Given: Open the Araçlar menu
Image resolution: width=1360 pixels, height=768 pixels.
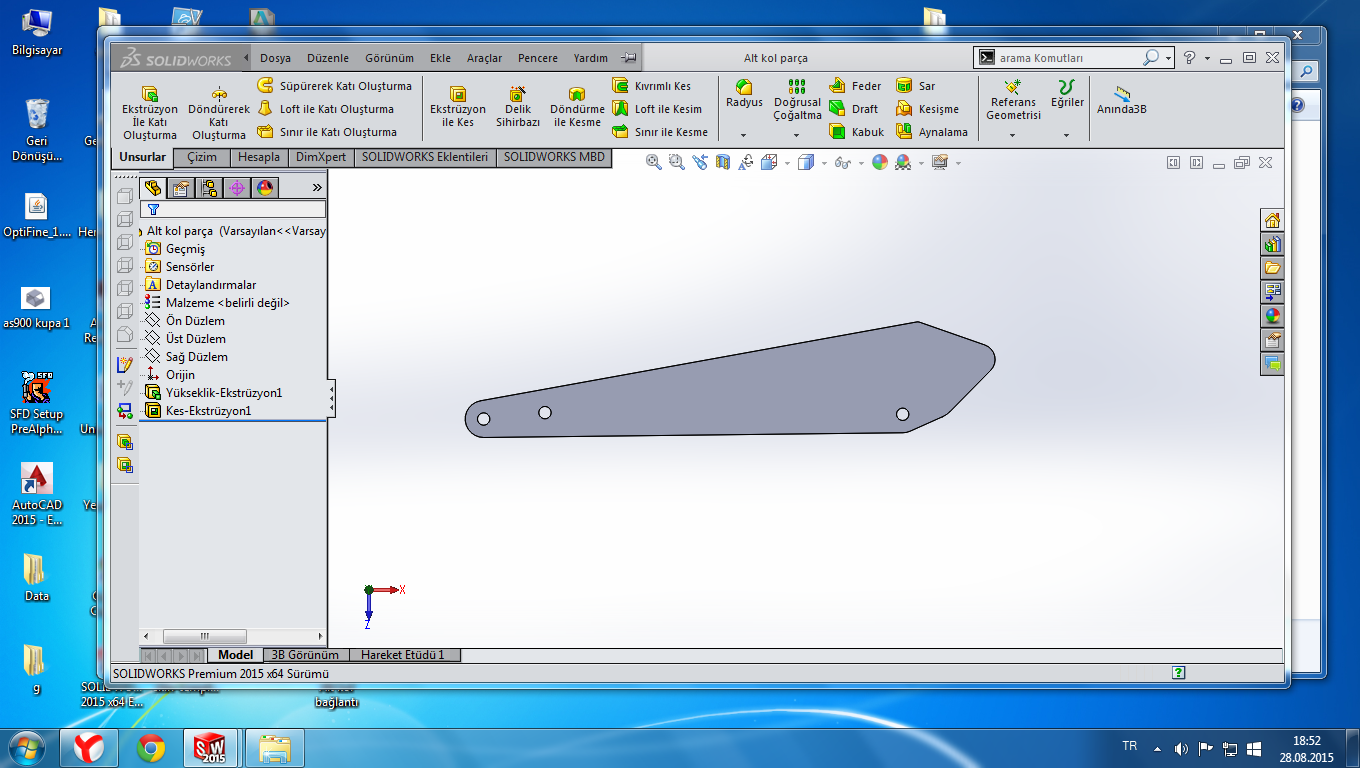Looking at the screenshot, I should 484,58.
